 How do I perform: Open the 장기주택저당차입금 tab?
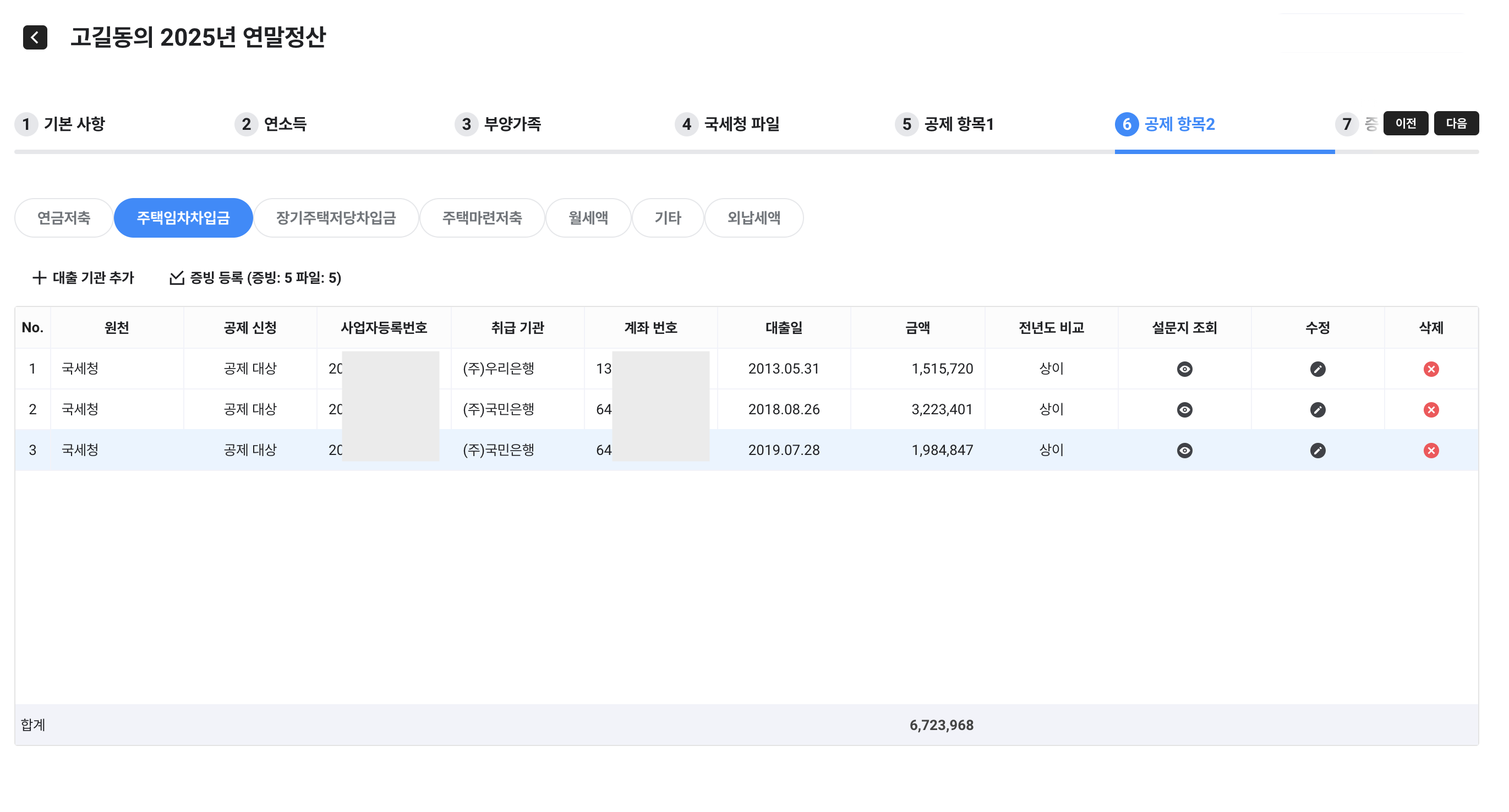[x=336, y=218]
